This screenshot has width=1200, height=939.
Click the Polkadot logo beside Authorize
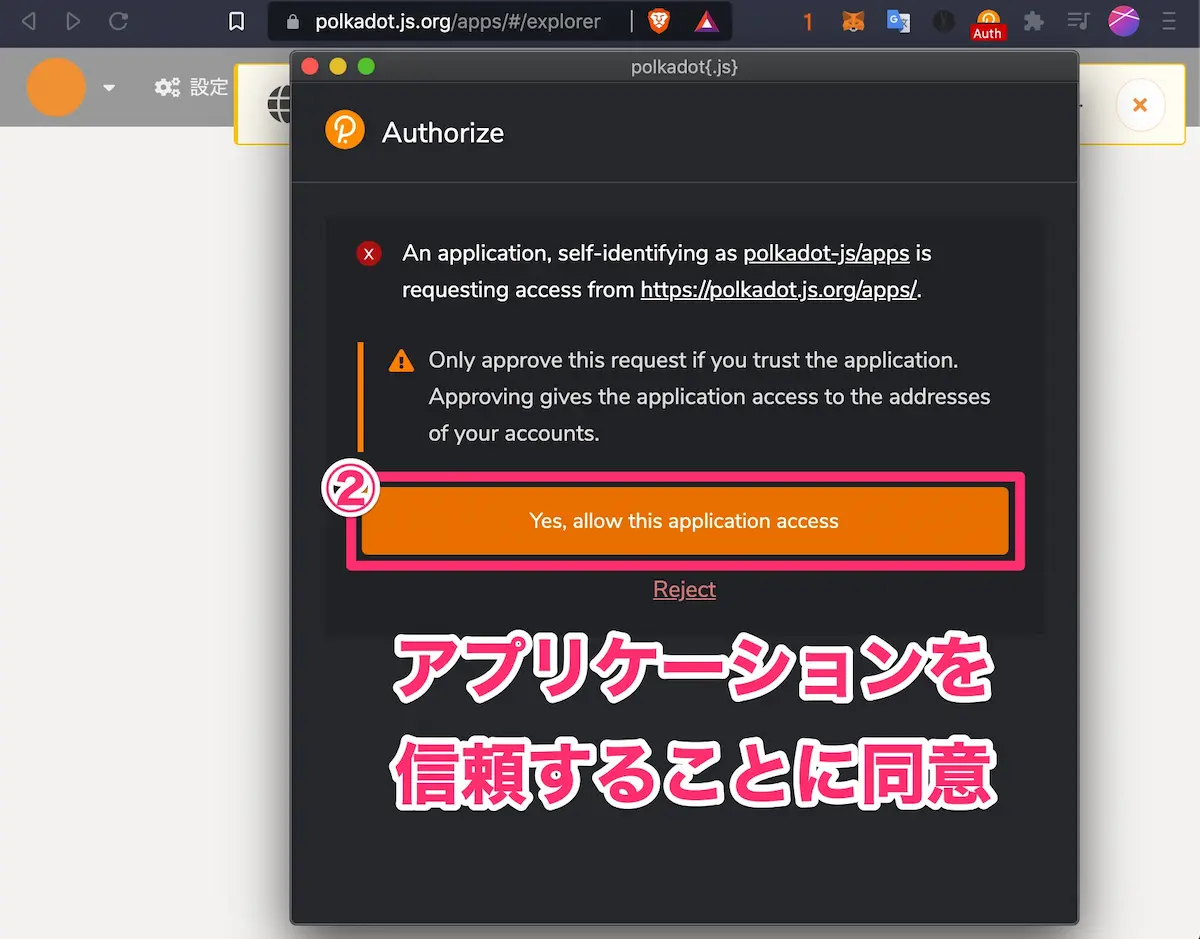pyautogui.click(x=345, y=131)
